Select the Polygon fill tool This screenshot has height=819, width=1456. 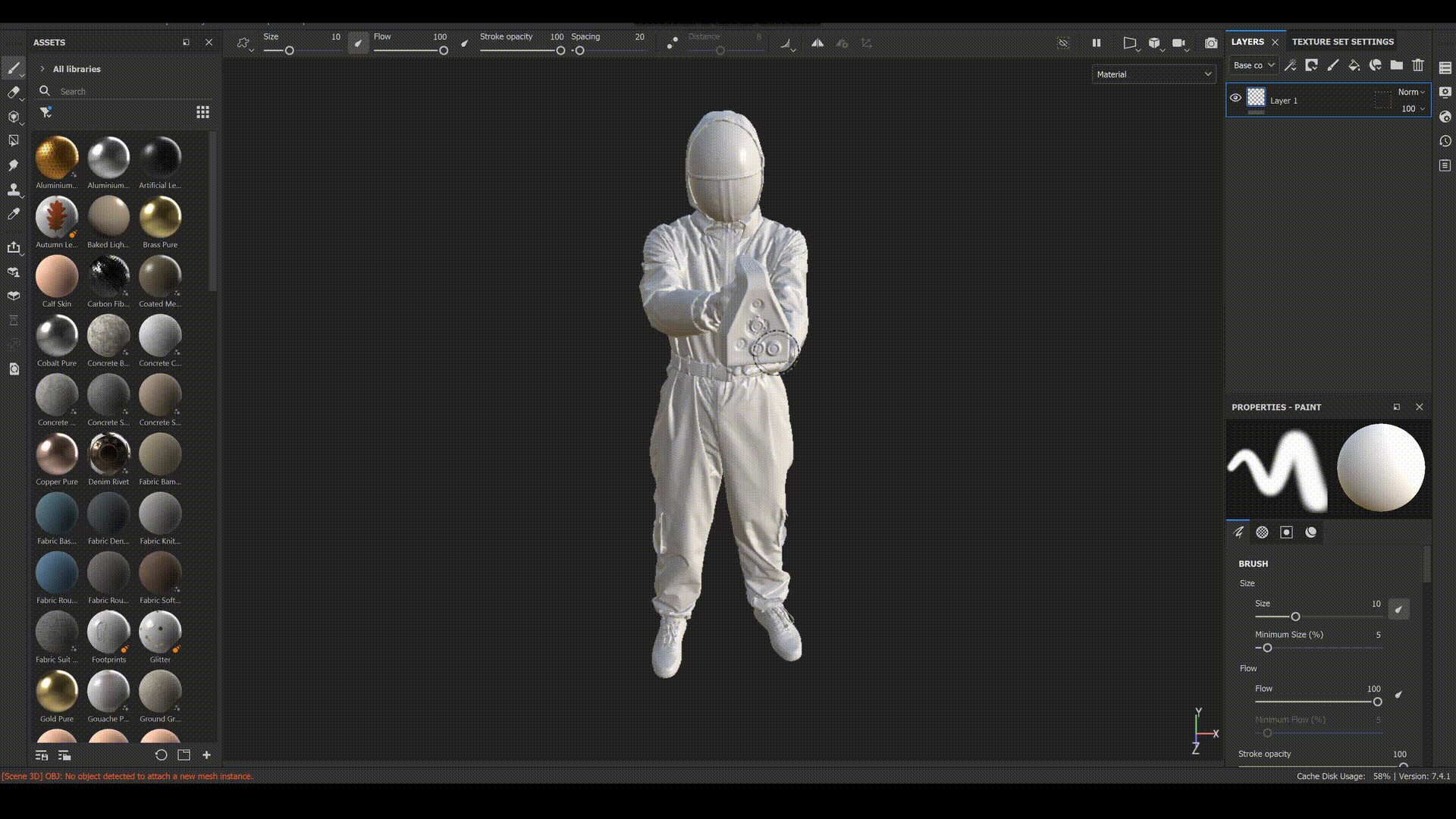(14, 141)
